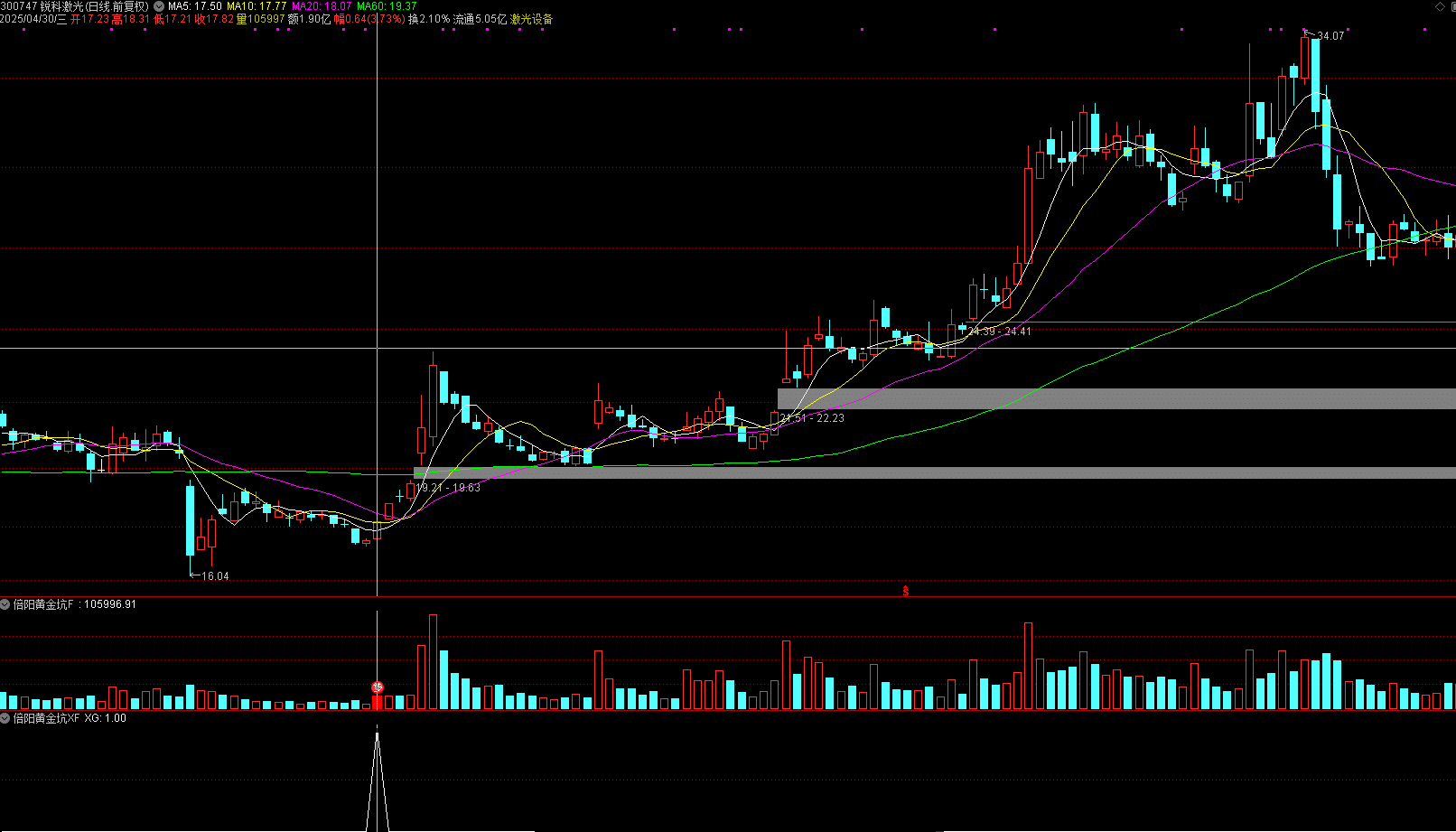
Task: Open the main chart indicator dropdown arrow
Action: (x=159, y=6)
